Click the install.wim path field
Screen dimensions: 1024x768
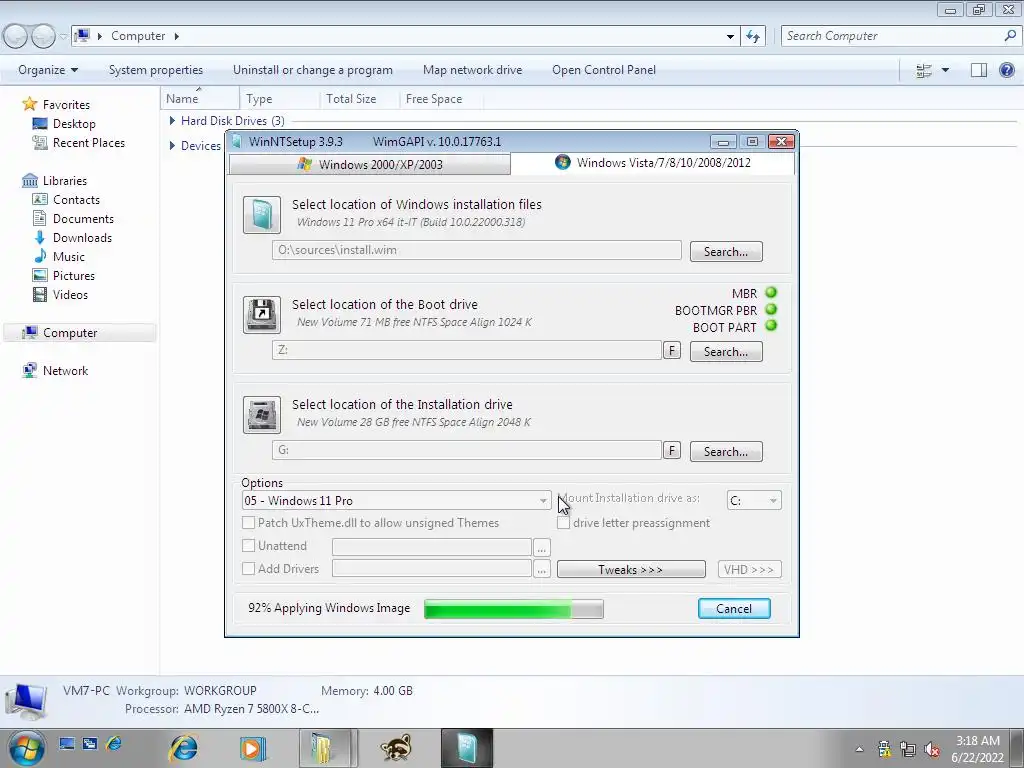pos(477,250)
